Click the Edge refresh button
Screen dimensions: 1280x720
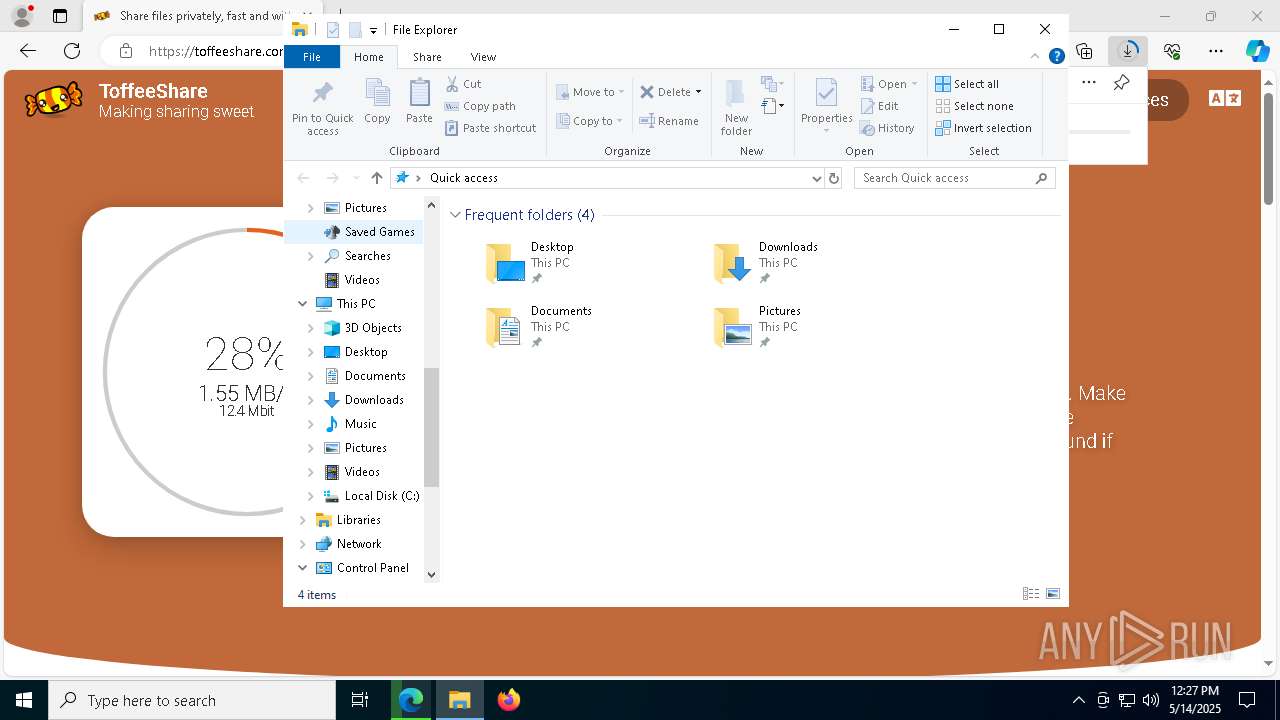(72, 51)
